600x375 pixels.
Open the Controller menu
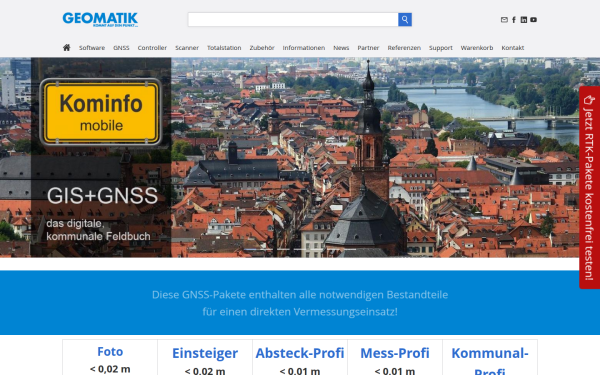coord(152,48)
